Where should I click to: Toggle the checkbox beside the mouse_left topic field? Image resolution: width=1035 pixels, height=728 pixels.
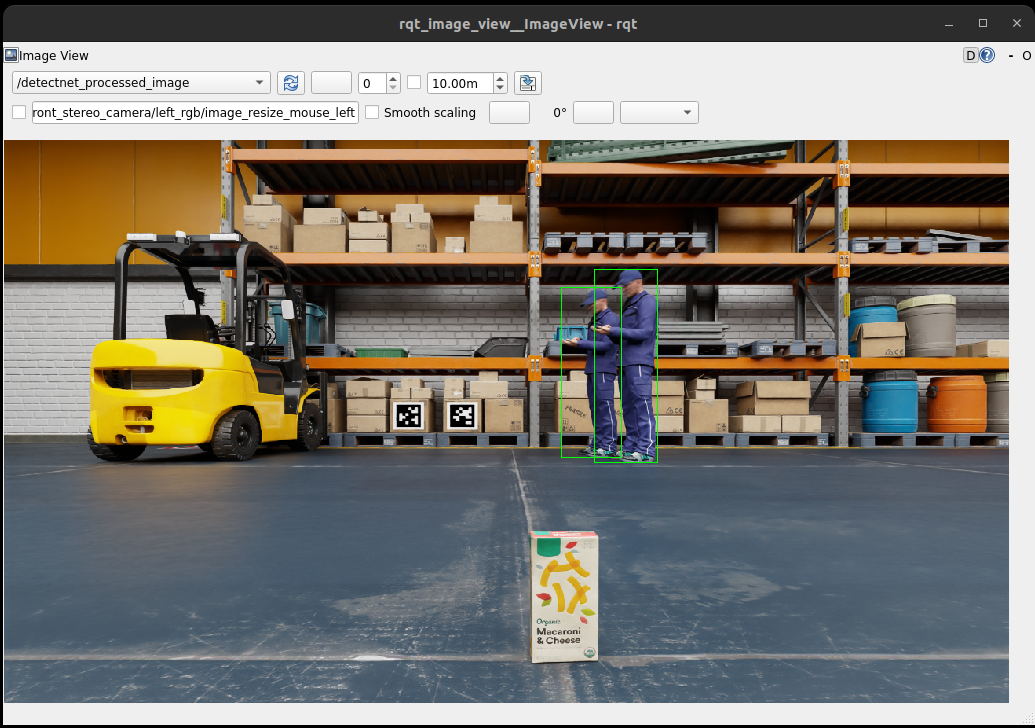[x=18, y=112]
